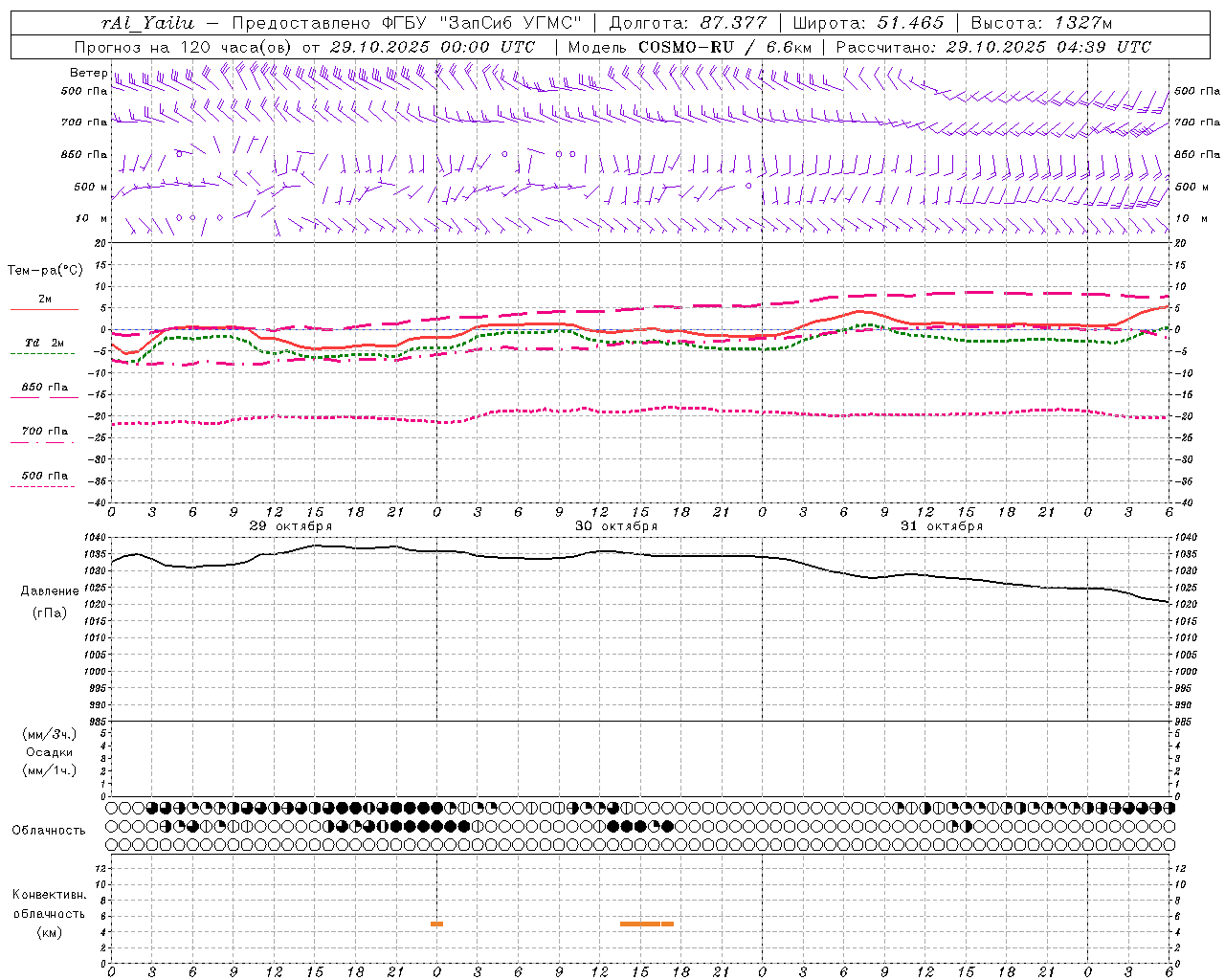Click the '500 м' wind level label
1225x980 pixels.
coord(91,188)
